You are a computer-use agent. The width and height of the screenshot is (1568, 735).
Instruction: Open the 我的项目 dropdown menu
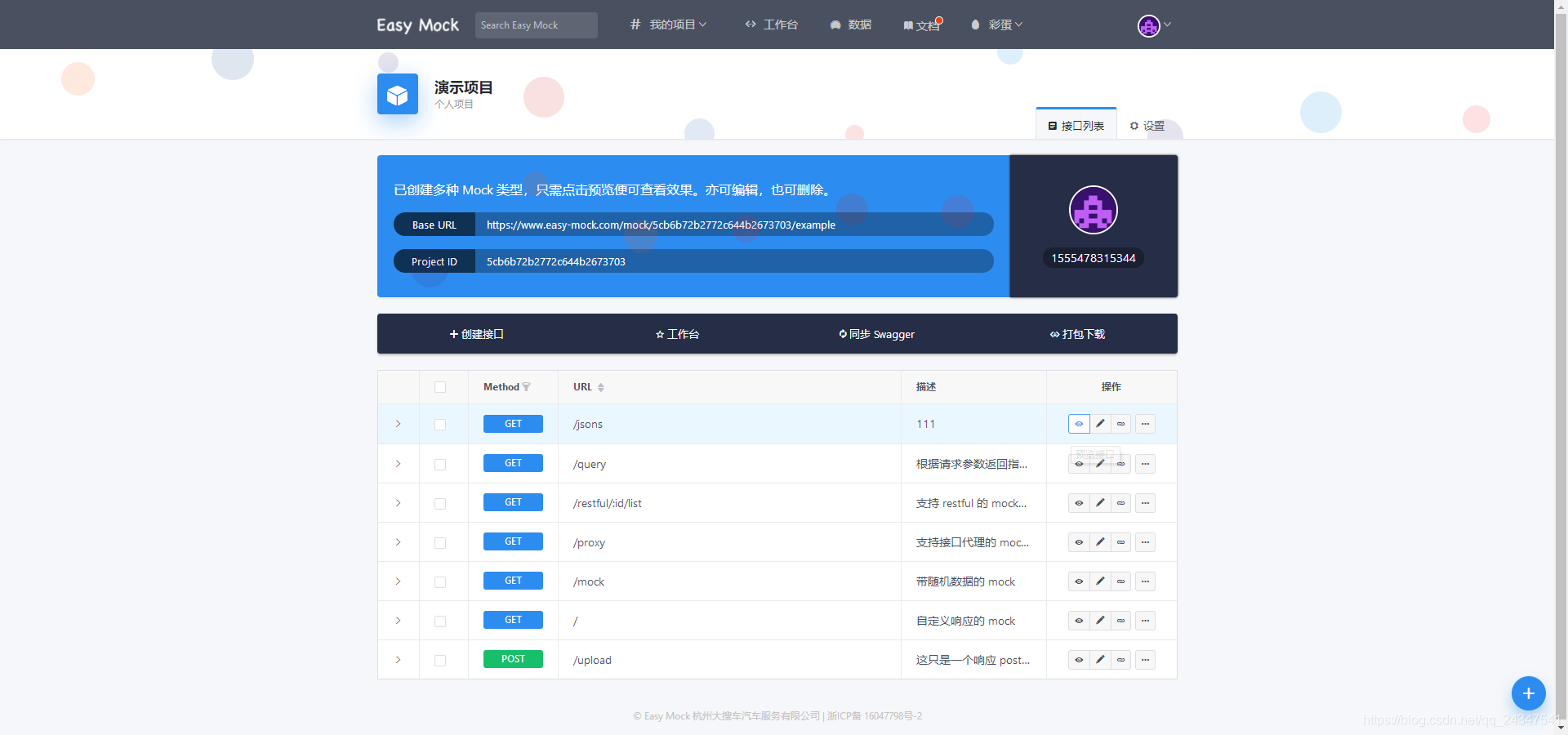(669, 24)
